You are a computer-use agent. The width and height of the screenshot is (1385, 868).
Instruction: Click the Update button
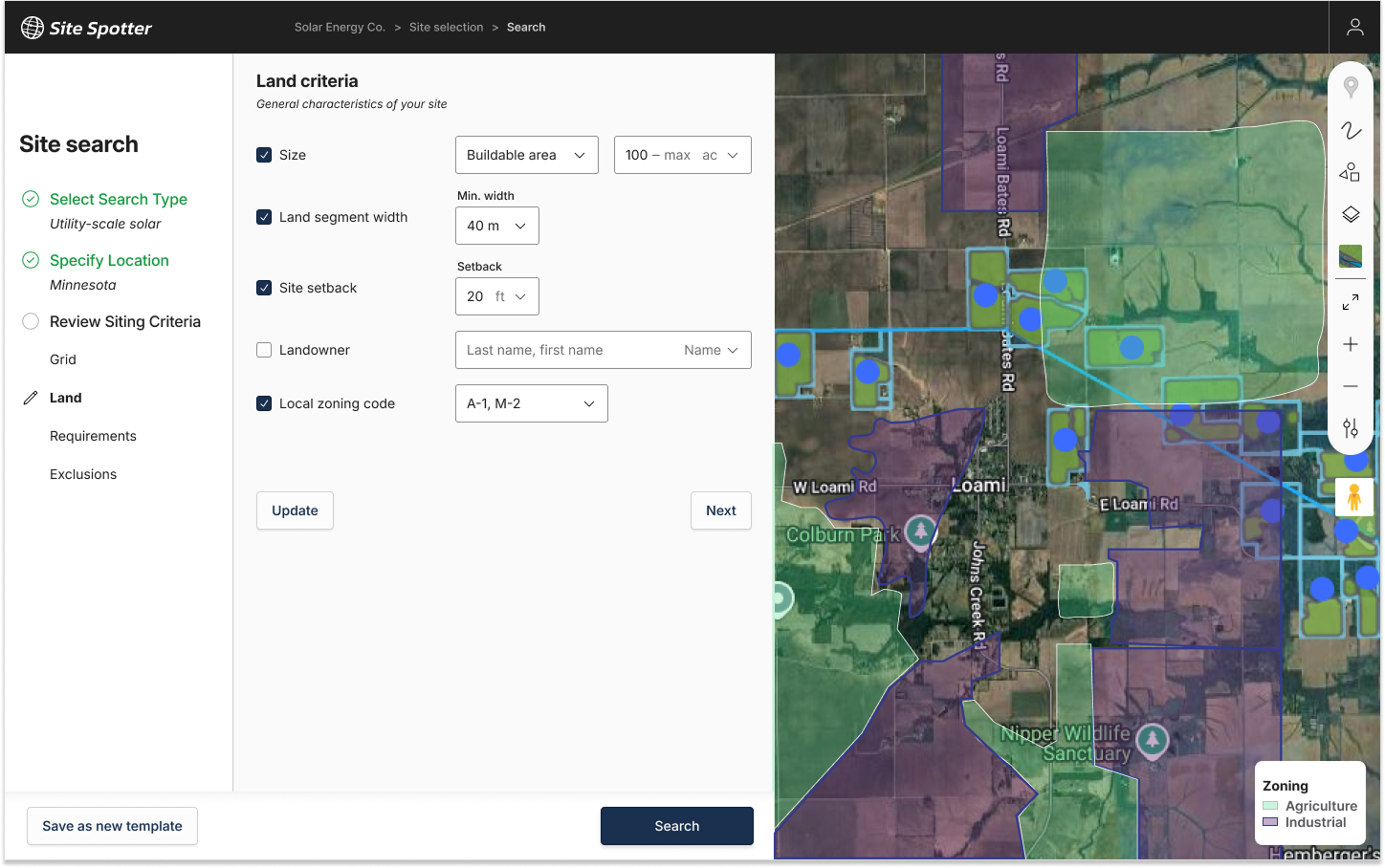click(295, 510)
